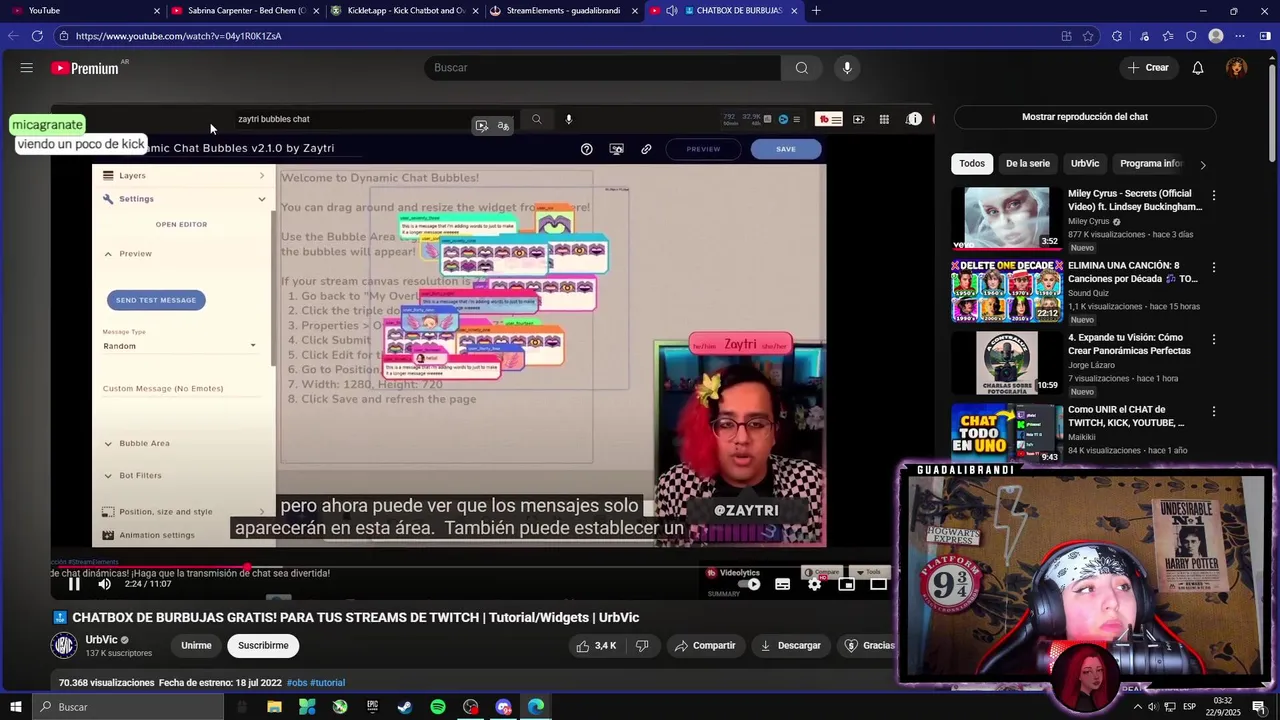
Task: Toggle the subtitles button in player
Action: pos(783,585)
